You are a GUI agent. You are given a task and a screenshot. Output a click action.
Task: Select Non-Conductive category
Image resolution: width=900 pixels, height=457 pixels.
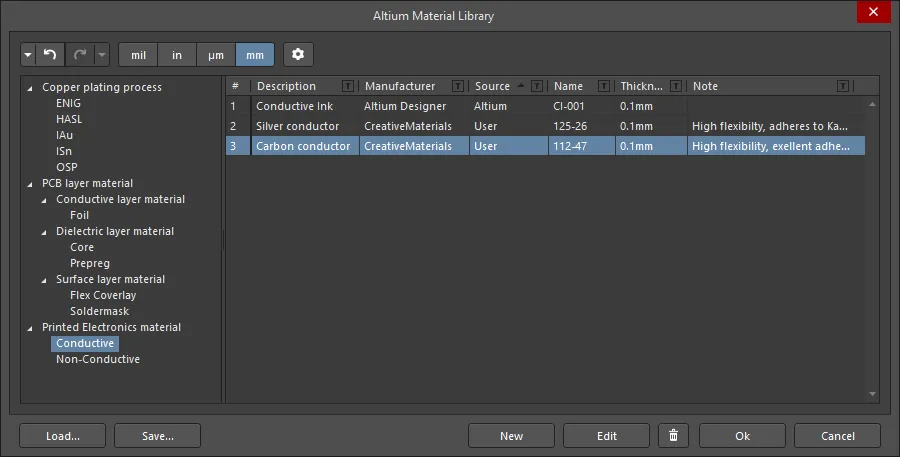(x=98, y=359)
